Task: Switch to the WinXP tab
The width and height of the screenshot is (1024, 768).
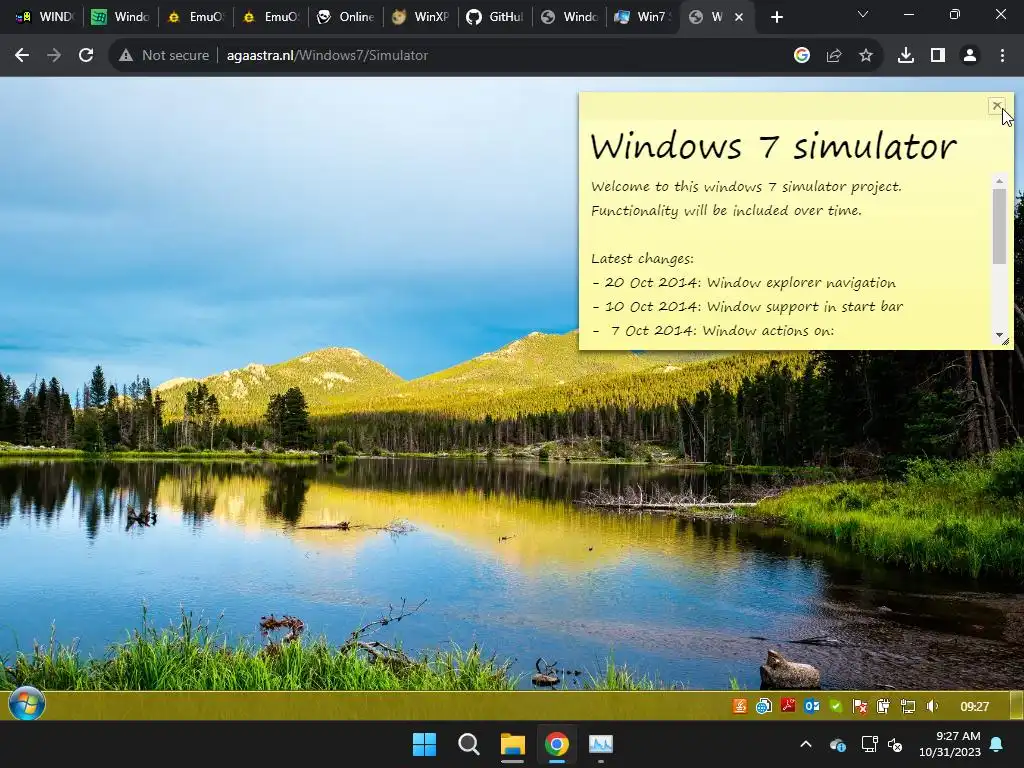Action: [421, 17]
